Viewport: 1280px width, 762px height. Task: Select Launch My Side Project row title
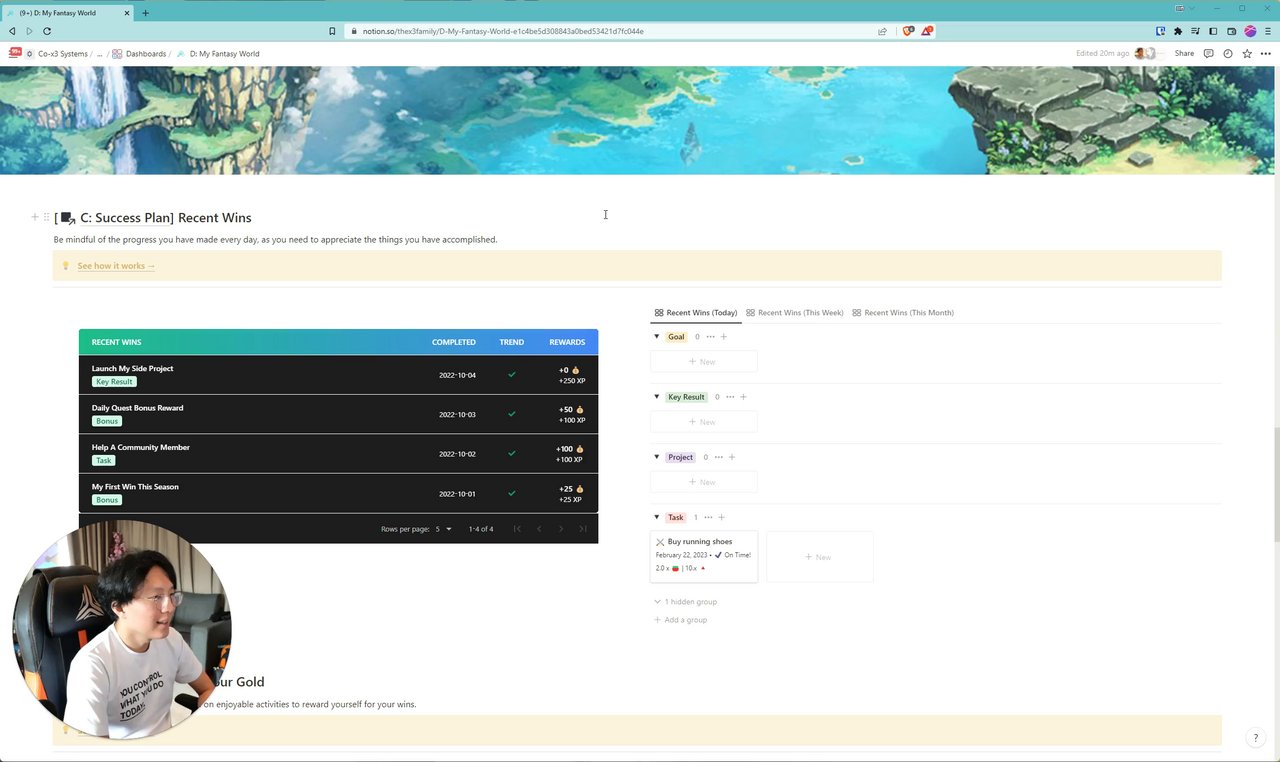[132, 368]
